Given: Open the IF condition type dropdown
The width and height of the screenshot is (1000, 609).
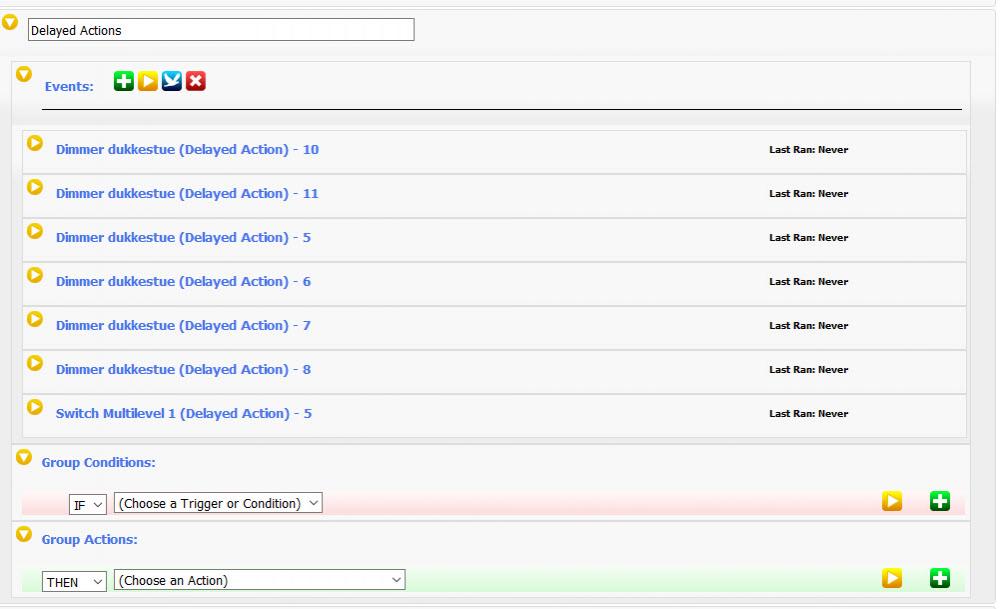Looking at the screenshot, I should [x=88, y=504].
